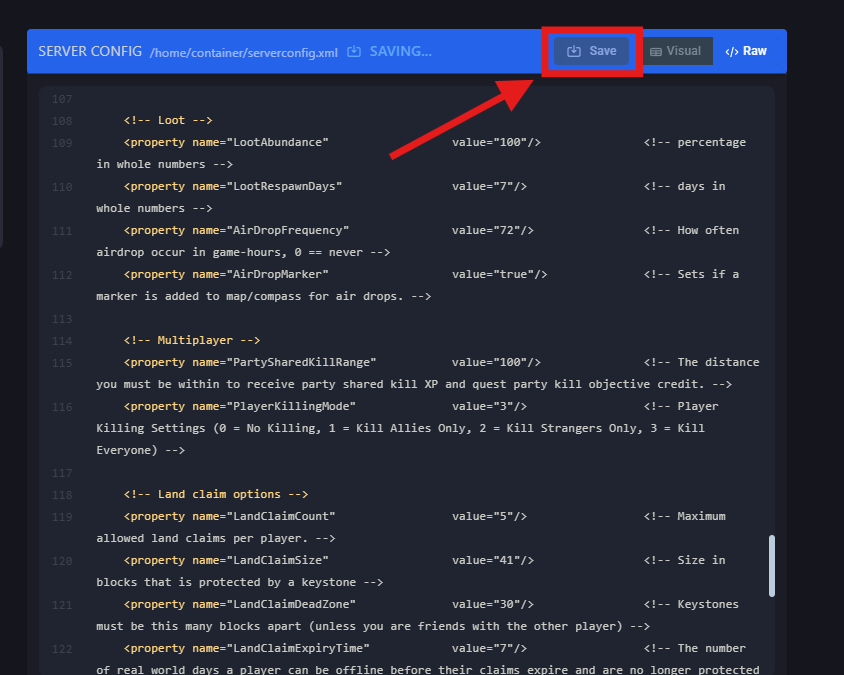
Task: Click the AirDropMarker property name
Action: click(278, 275)
